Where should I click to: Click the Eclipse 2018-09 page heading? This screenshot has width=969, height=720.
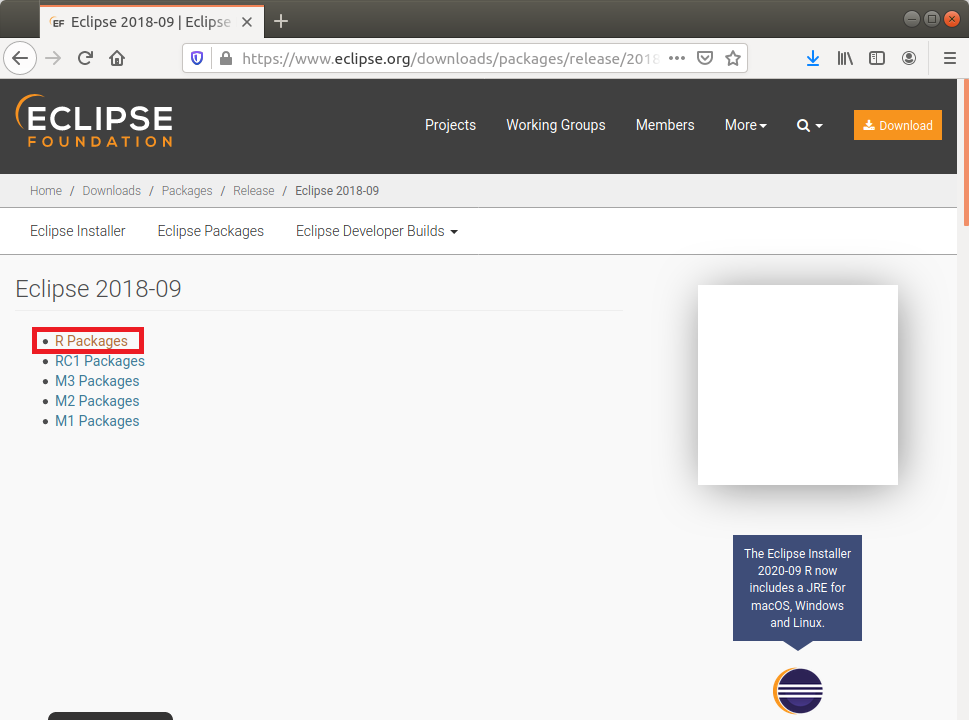coord(98,289)
